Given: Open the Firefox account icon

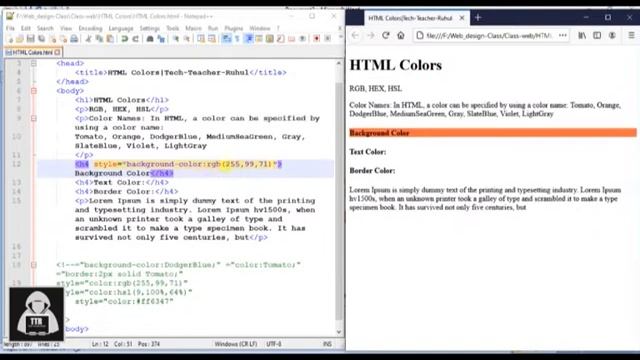Looking at the screenshot, I should (x=612, y=36).
